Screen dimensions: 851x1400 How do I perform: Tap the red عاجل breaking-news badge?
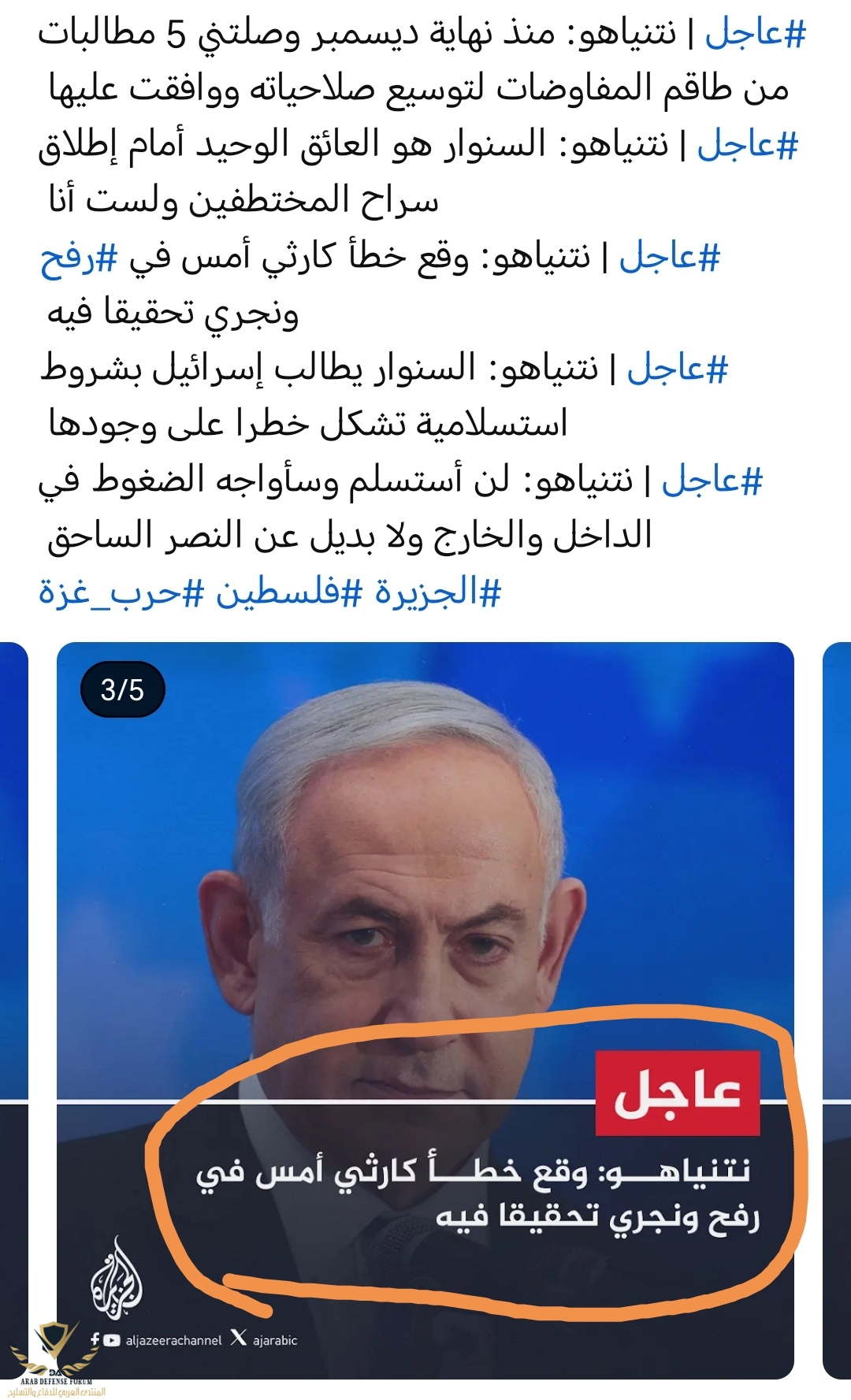[x=678, y=1093]
